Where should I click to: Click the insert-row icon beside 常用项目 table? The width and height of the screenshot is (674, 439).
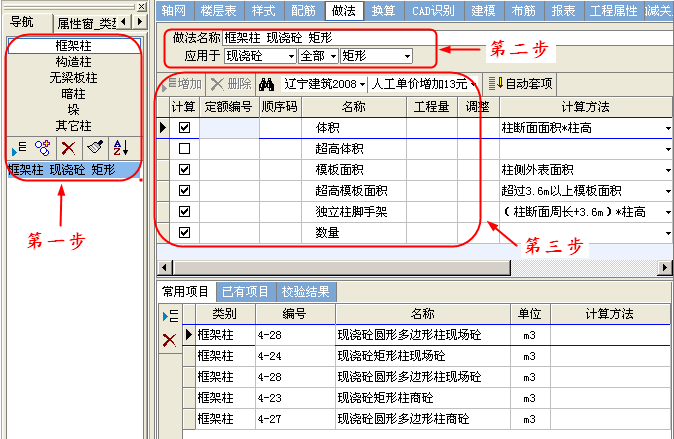click(170, 316)
